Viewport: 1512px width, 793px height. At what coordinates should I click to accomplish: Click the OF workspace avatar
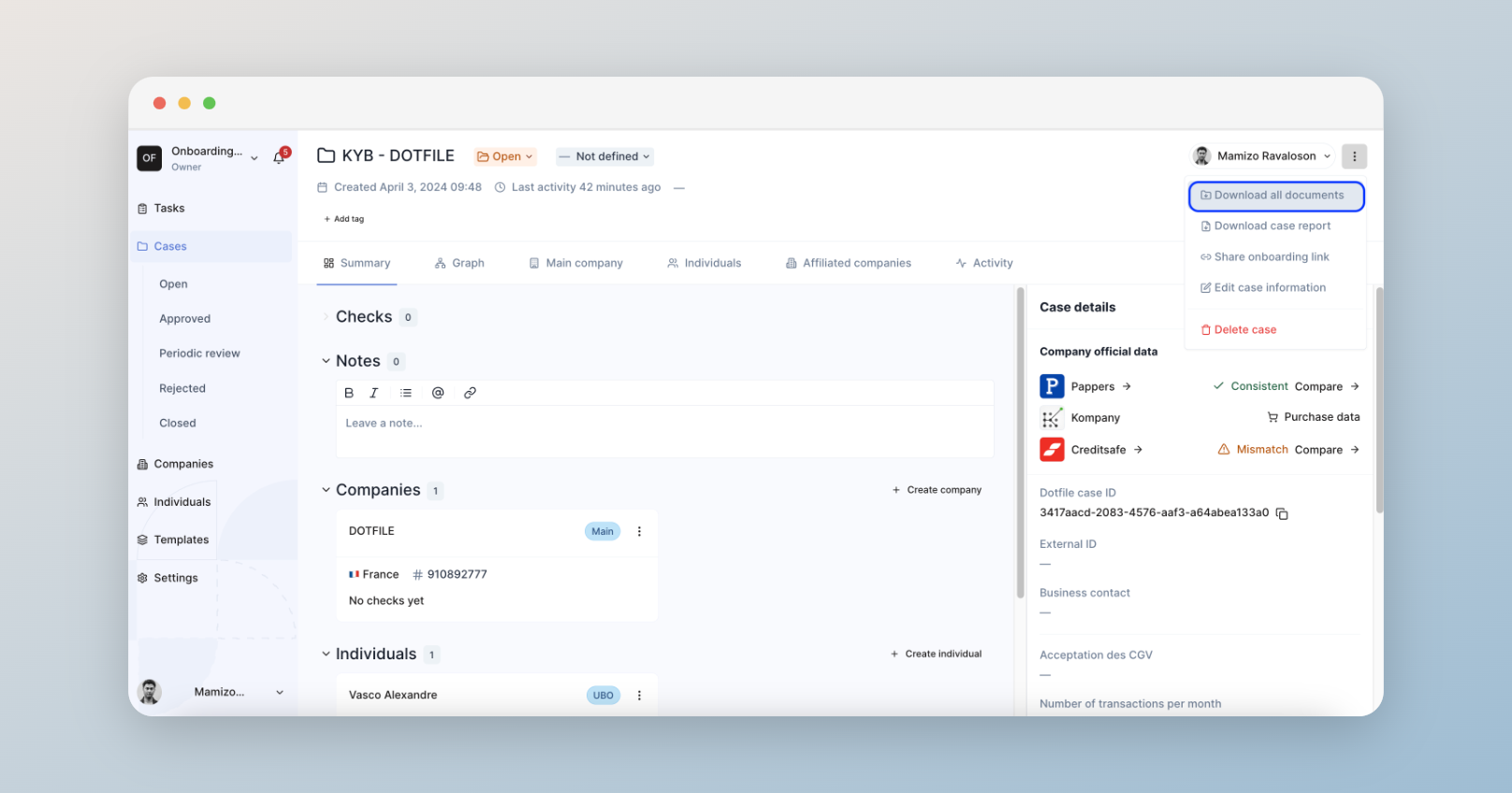tap(150, 158)
